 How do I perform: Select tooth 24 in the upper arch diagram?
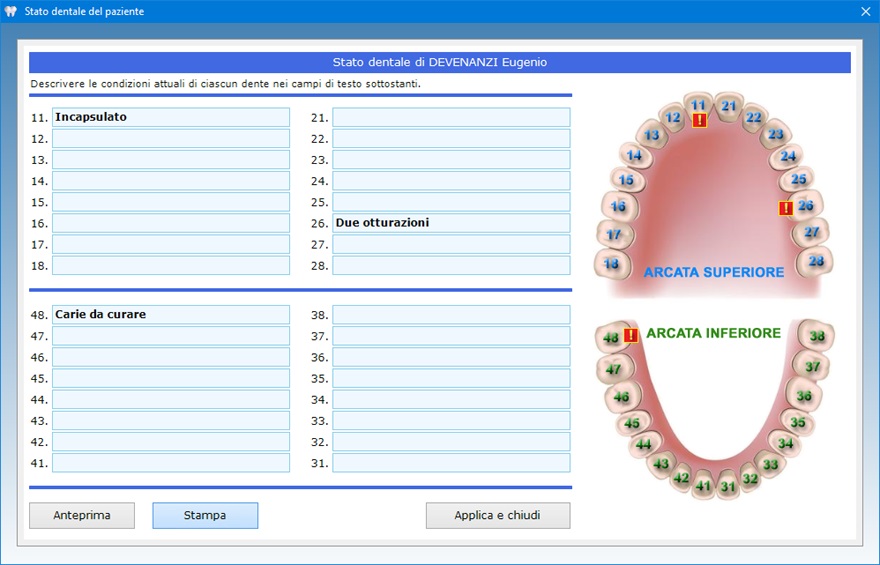(787, 156)
